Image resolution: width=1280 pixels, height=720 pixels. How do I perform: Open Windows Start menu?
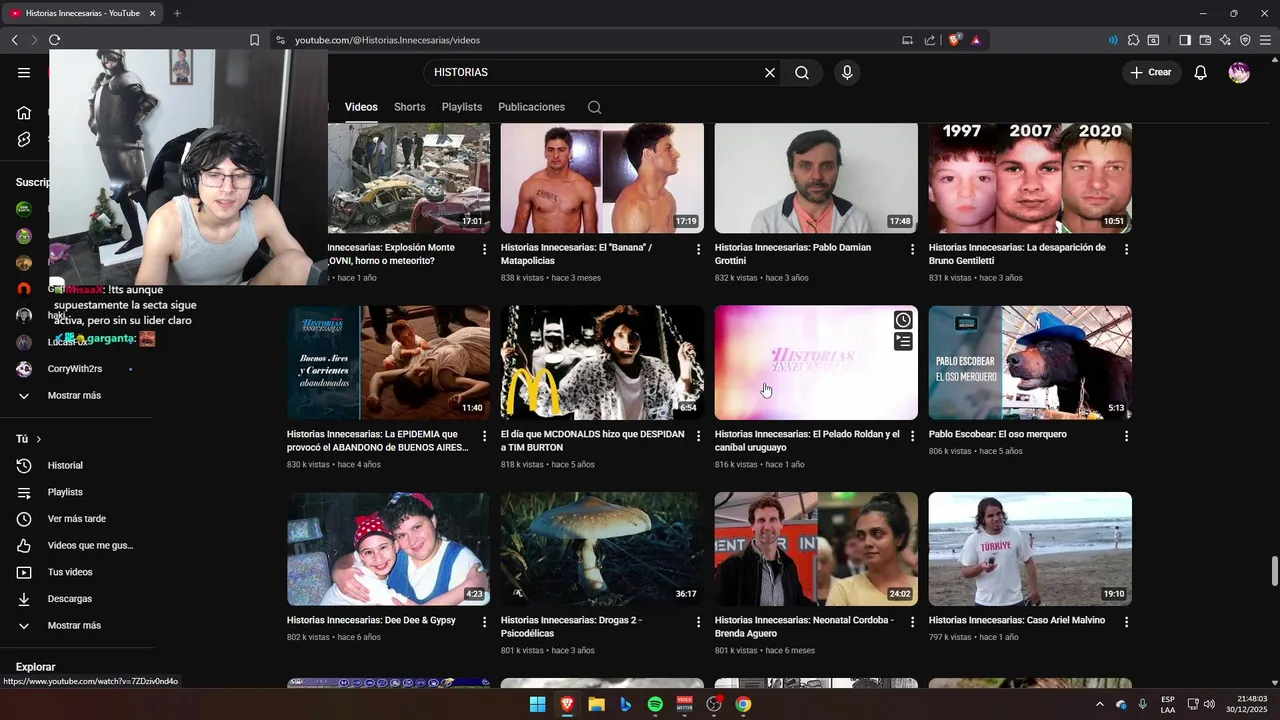coord(537,704)
